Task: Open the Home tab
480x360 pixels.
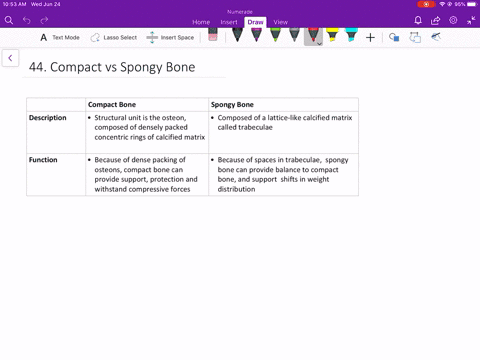Action: click(x=201, y=22)
